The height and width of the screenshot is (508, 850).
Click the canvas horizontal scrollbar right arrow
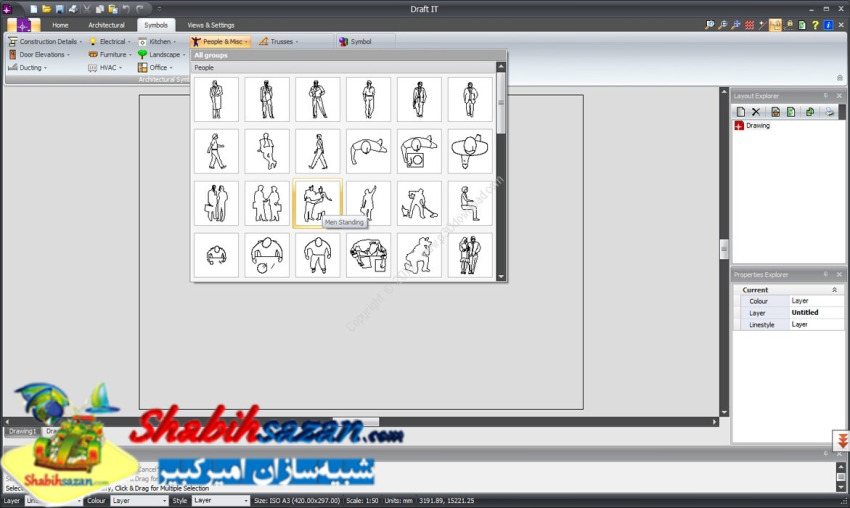point(714,422)
